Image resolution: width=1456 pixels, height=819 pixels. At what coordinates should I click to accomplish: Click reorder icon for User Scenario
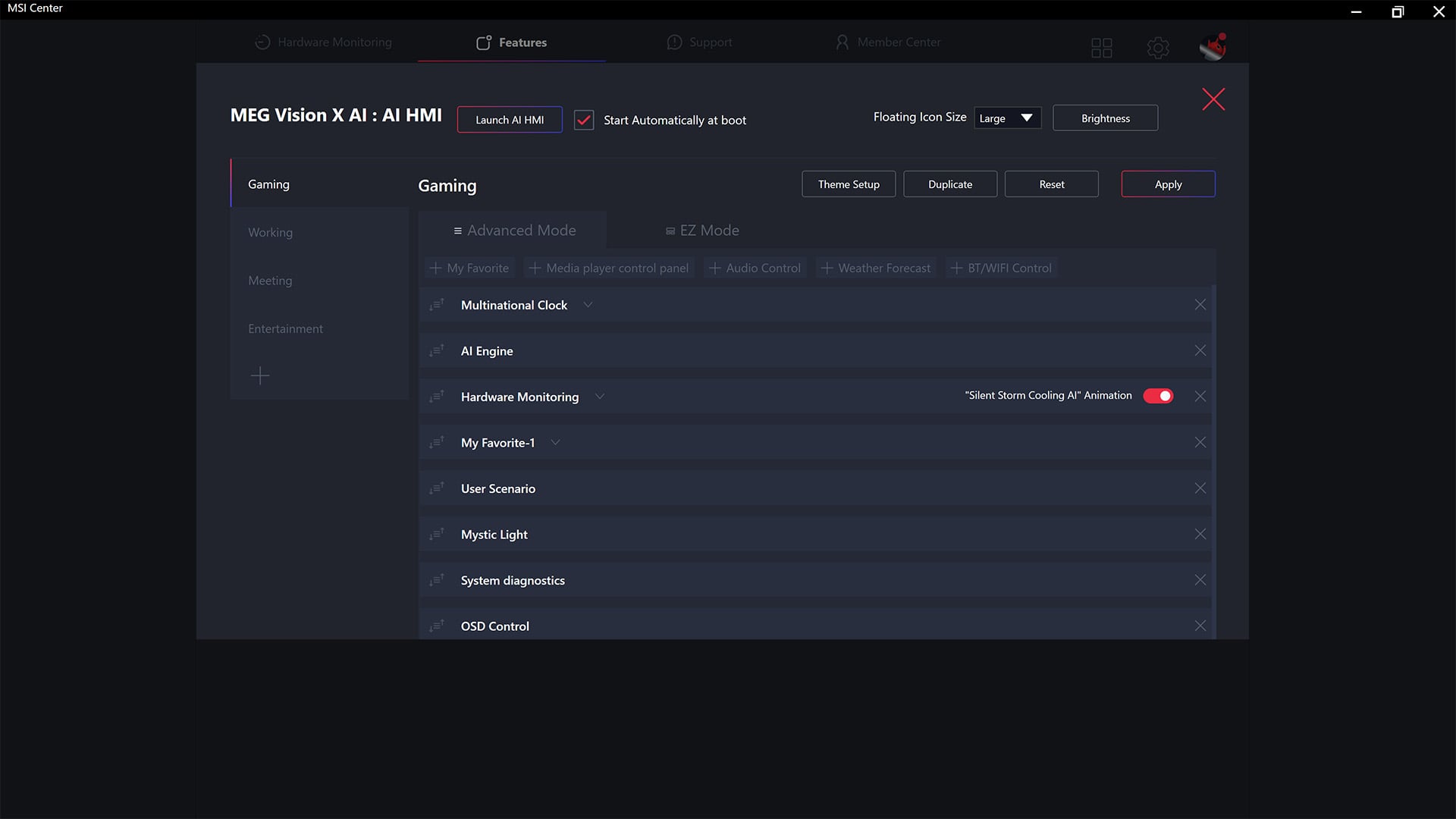pyautogui.click(x=437, y=488)
